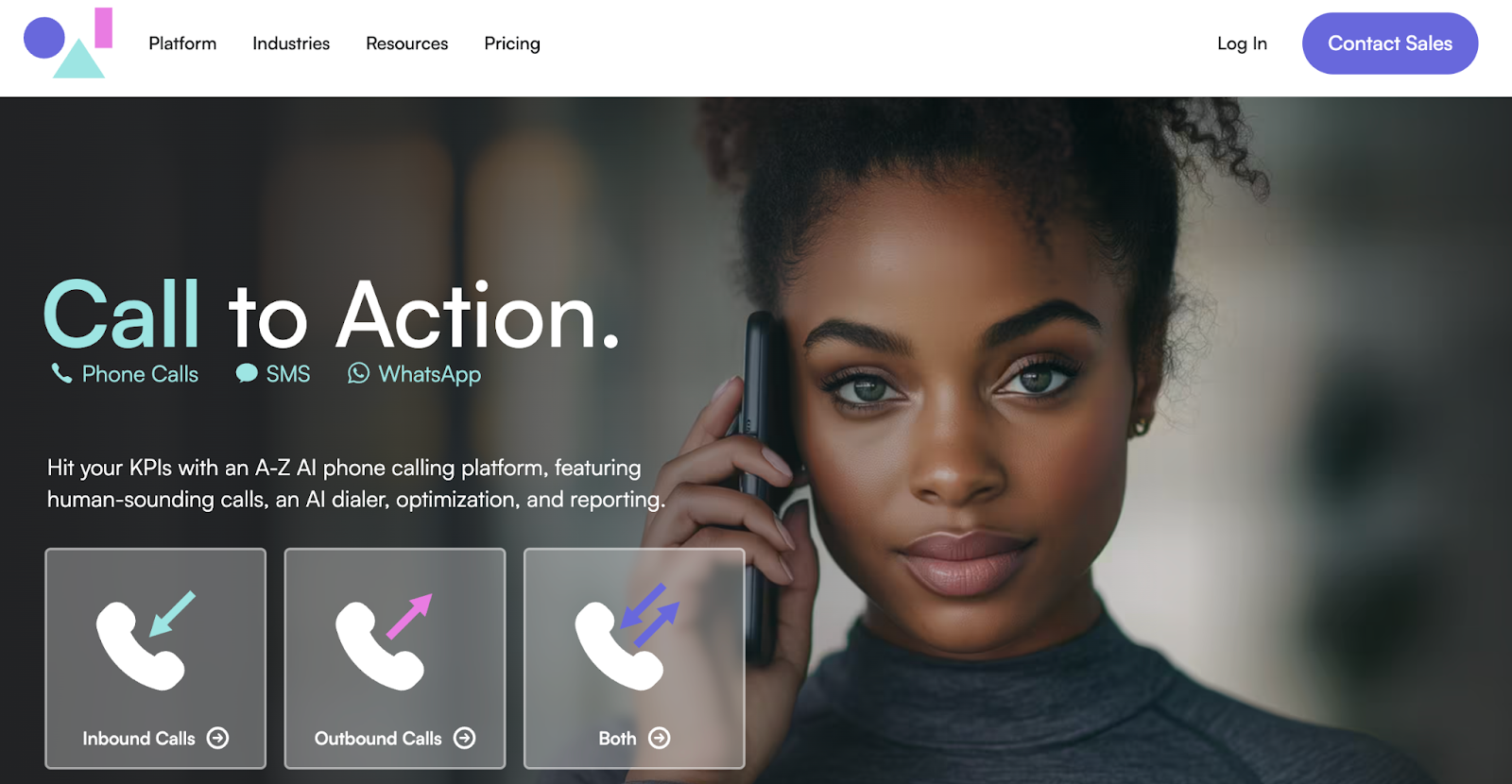This screenshot has height=784, width=1512.
Task: Select the WhatsApp label text
Action: click(x=430, y=374)
